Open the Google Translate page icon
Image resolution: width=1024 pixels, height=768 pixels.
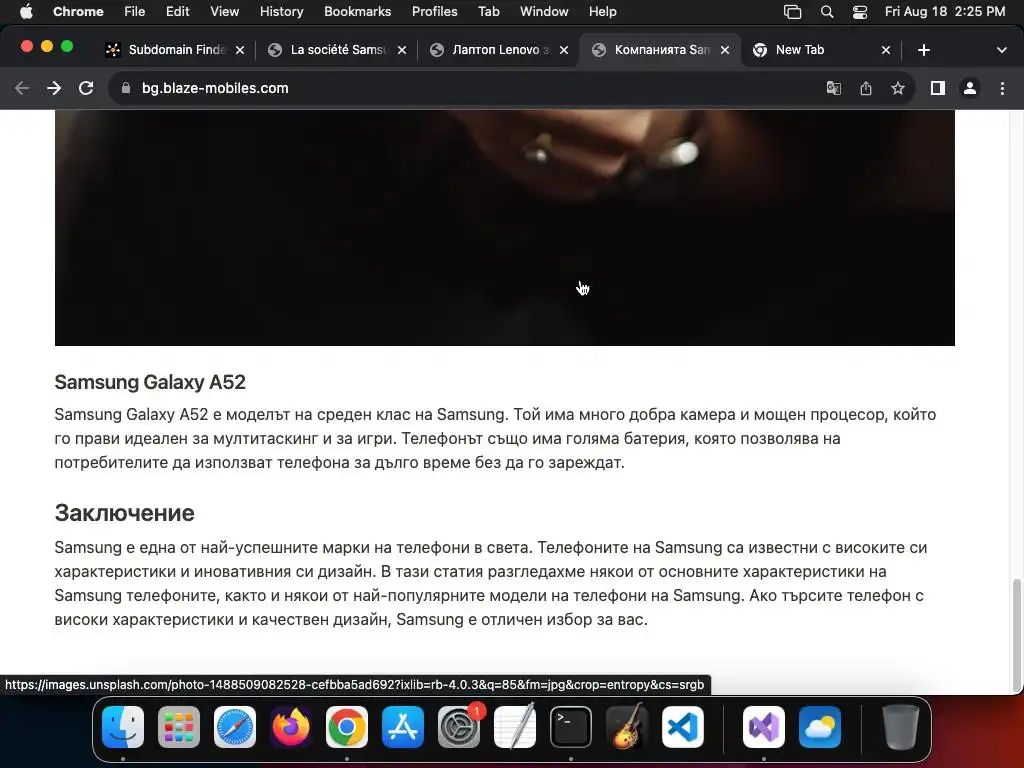[x=833, y=88]
